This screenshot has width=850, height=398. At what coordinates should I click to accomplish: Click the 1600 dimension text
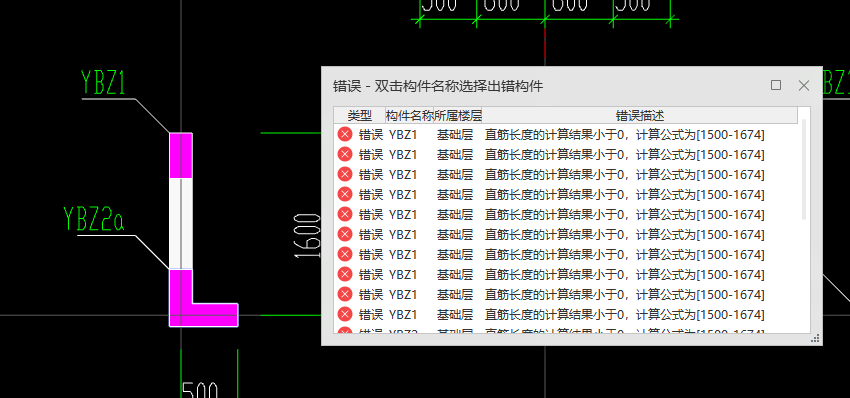[x=307, y=236]
